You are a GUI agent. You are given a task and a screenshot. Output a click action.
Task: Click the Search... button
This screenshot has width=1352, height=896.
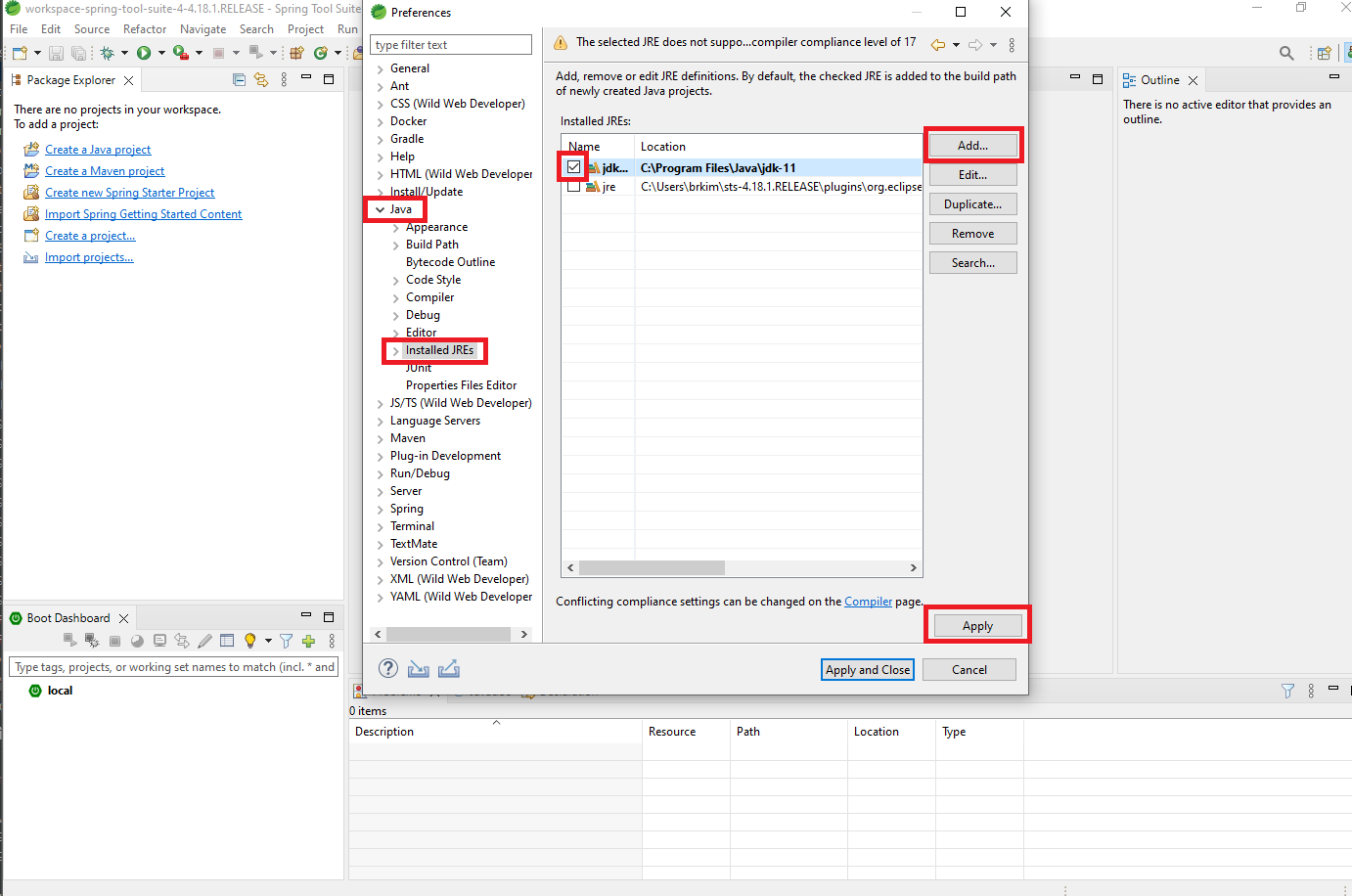(x=972, y=262)
